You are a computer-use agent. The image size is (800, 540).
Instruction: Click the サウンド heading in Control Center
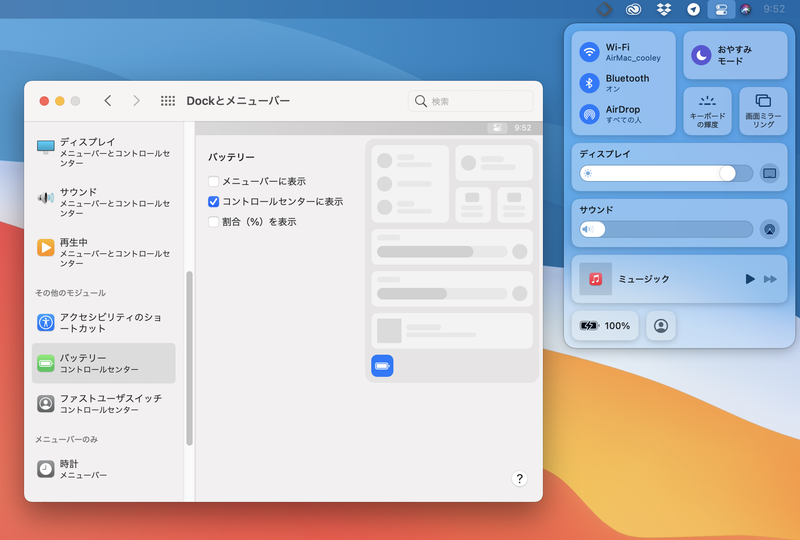point(596,210)
